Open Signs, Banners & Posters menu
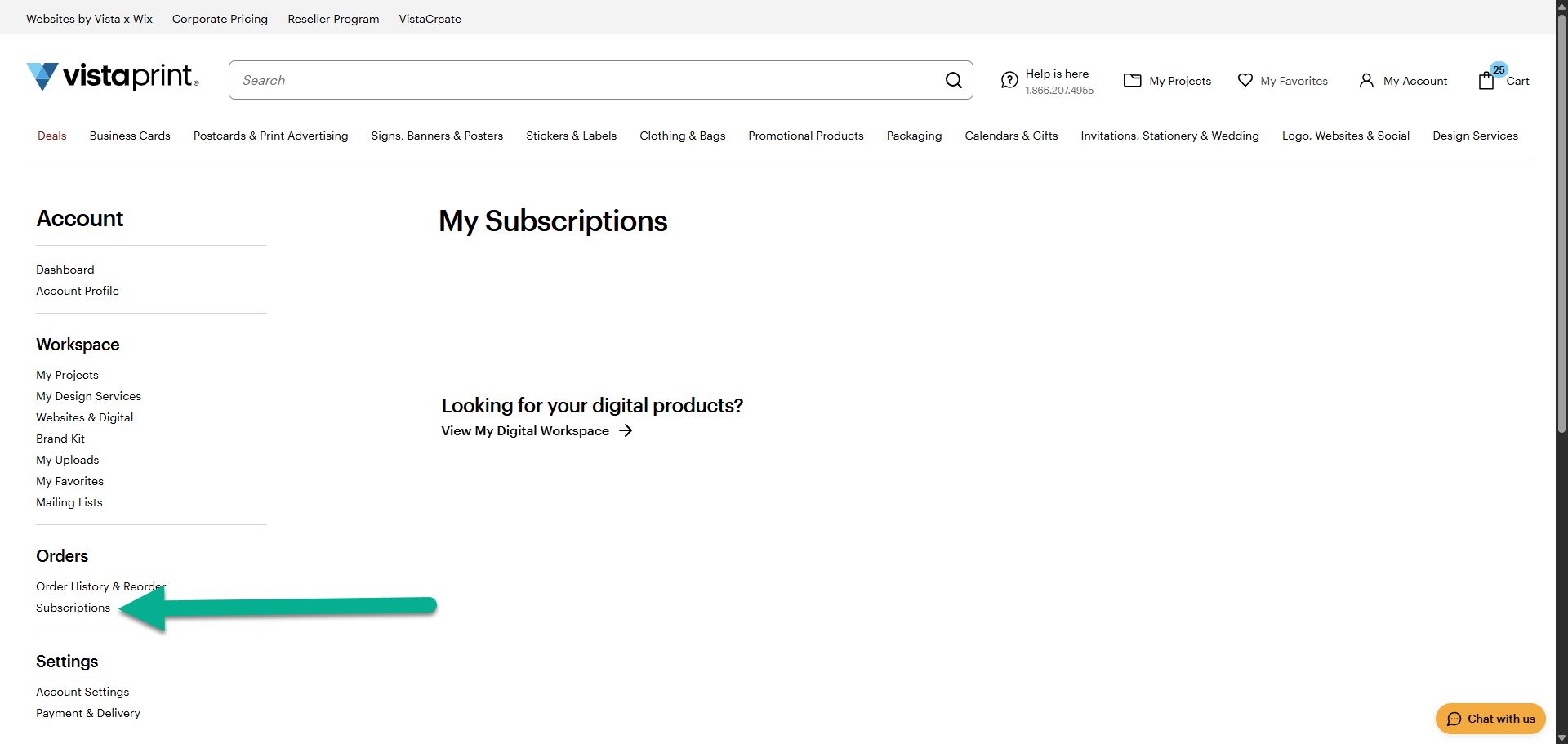This screenshot has height=744, width=1568. point(437,136)
